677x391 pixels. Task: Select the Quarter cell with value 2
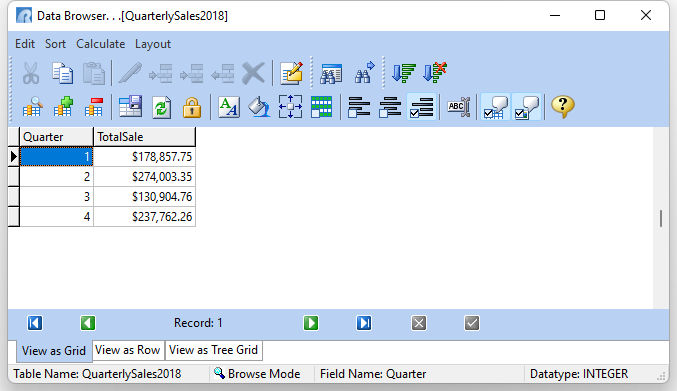click(57, 177)
